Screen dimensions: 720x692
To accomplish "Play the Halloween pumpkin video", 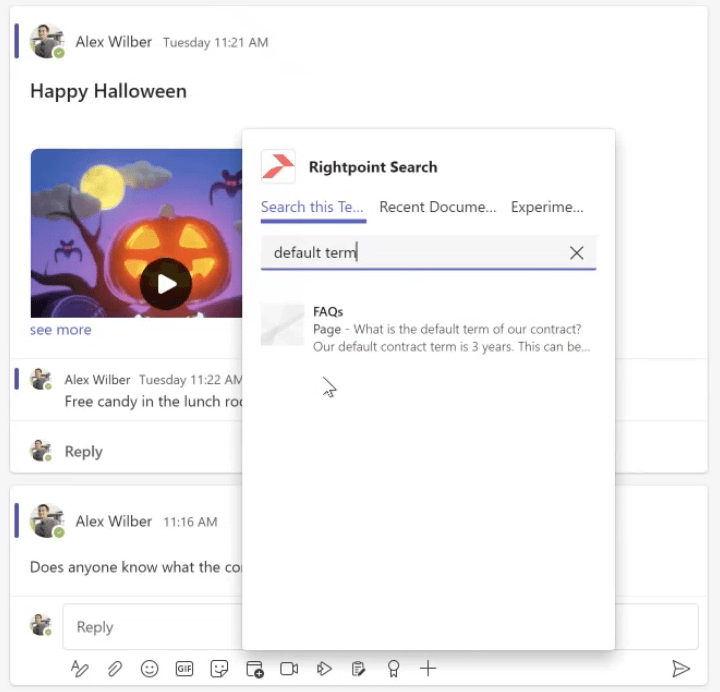I will coord(165,284).
